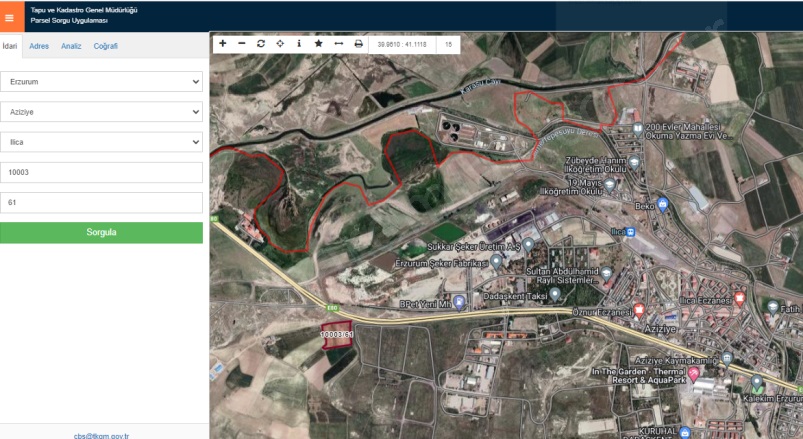Image resolution: width=803 pixels, height=439 pixels.
Task: Select the Coğrafi tab
Action: click(x=106, y=46)
